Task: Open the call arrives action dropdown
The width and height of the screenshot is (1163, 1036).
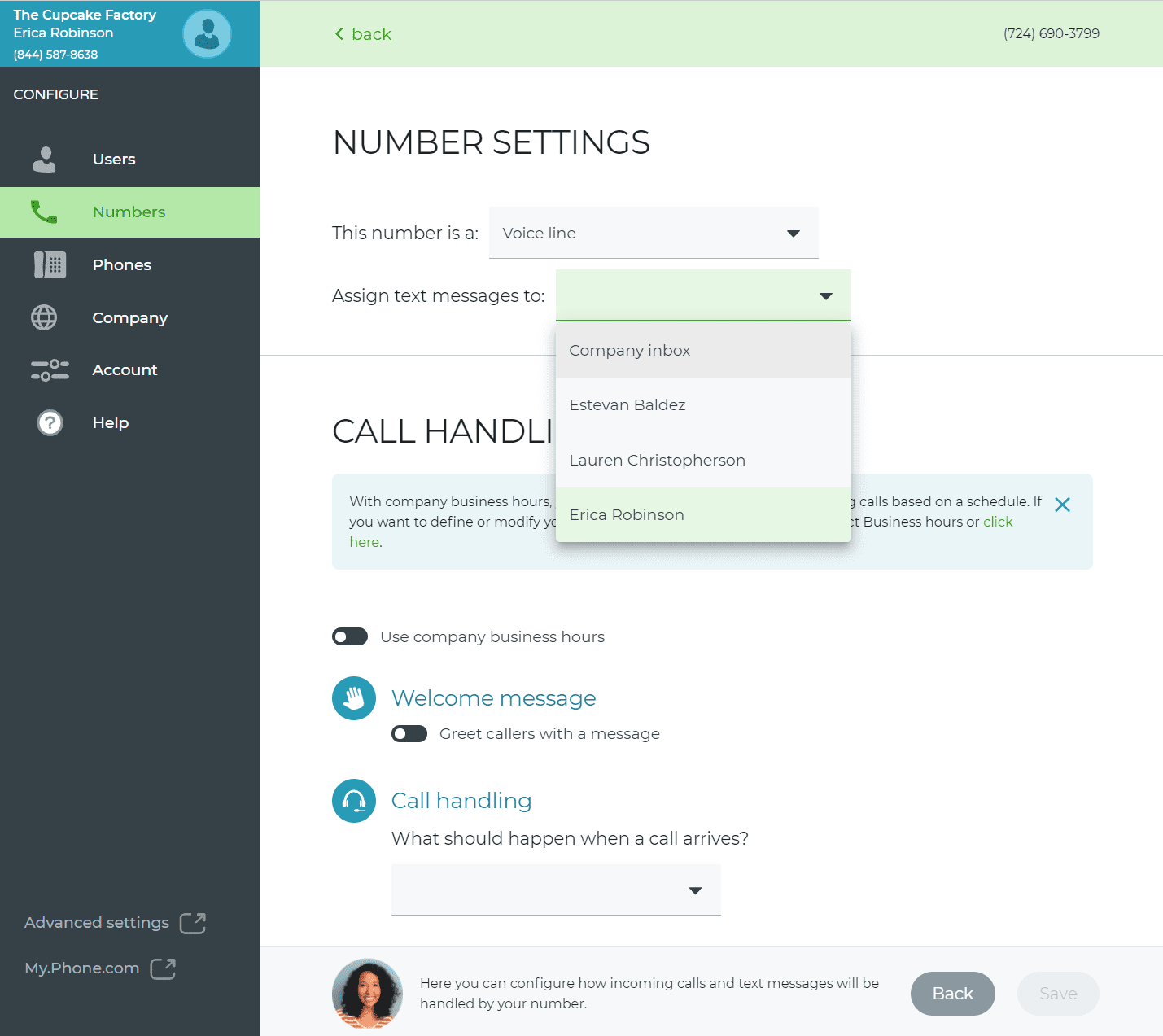Action: (556, 890)
